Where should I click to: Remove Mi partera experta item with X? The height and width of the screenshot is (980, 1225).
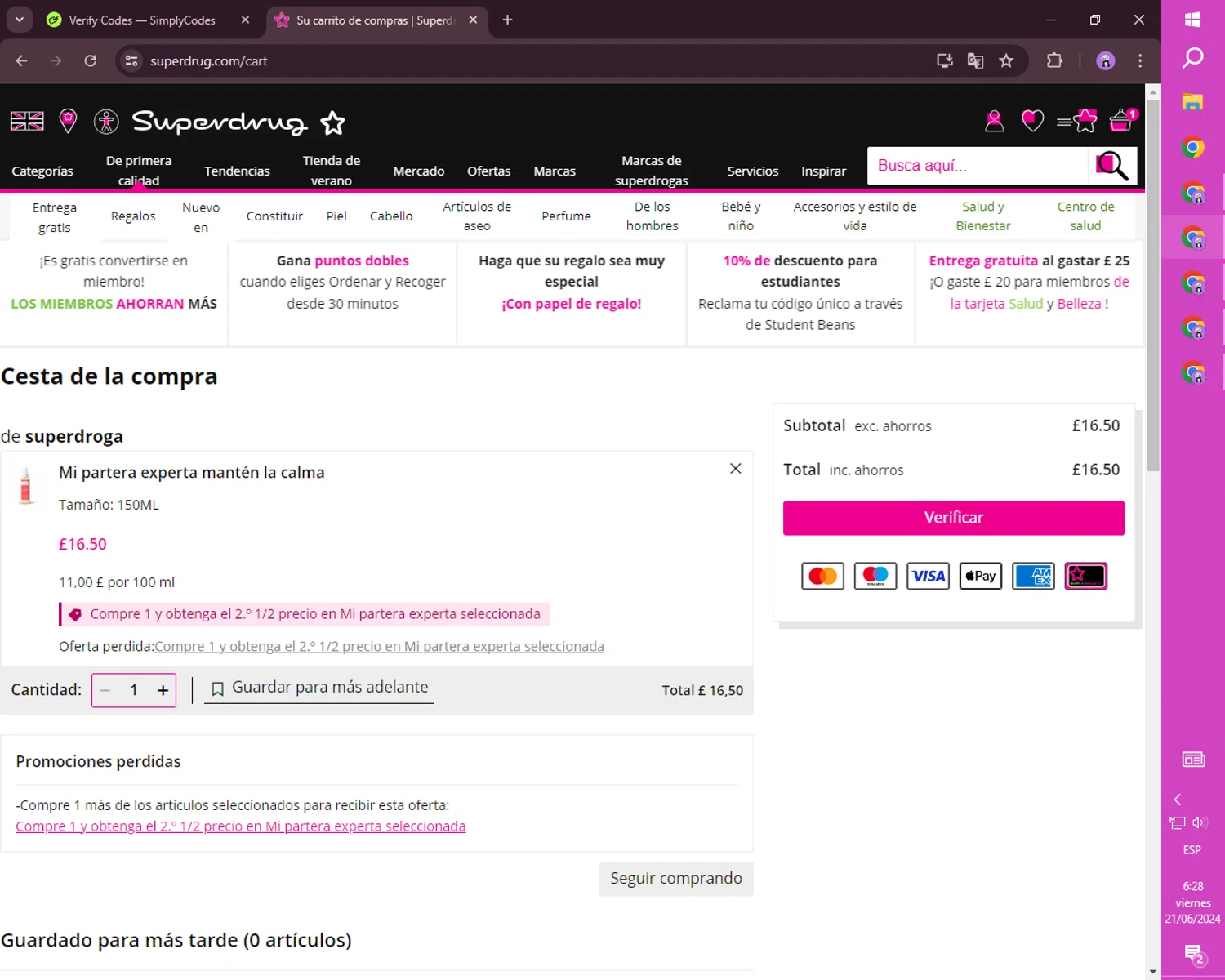click(735, 468)
